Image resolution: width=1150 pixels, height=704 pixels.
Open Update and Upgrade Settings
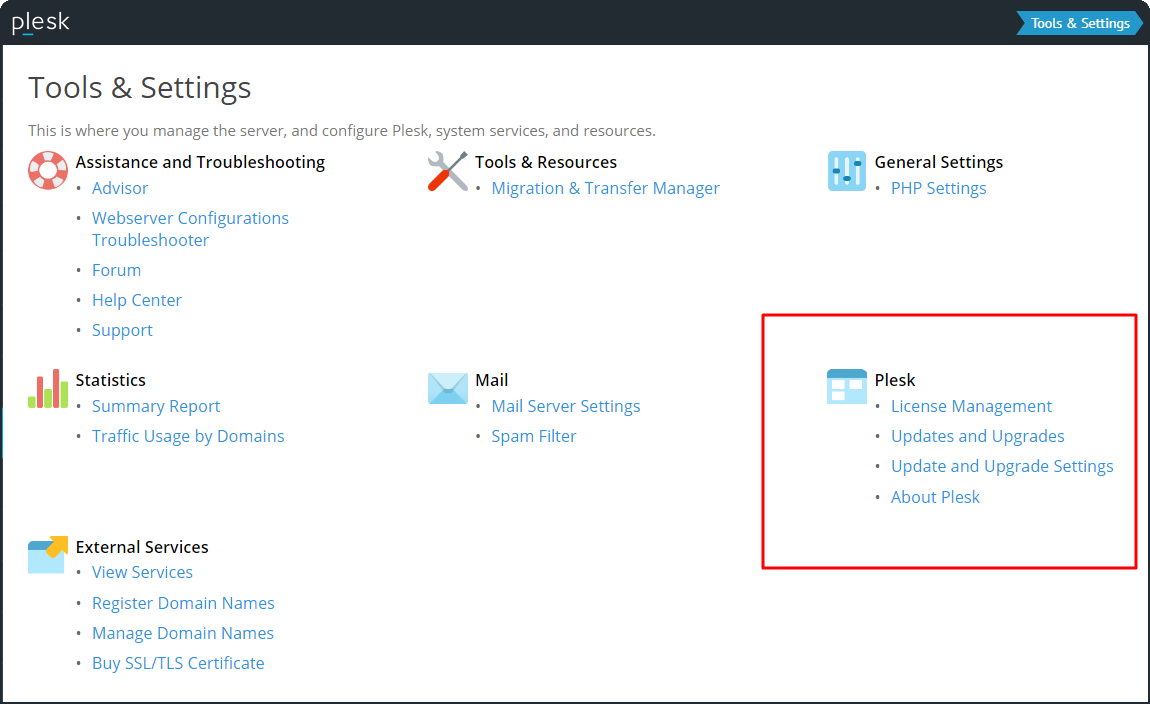pyautogui.click(x=1002, y=466)
